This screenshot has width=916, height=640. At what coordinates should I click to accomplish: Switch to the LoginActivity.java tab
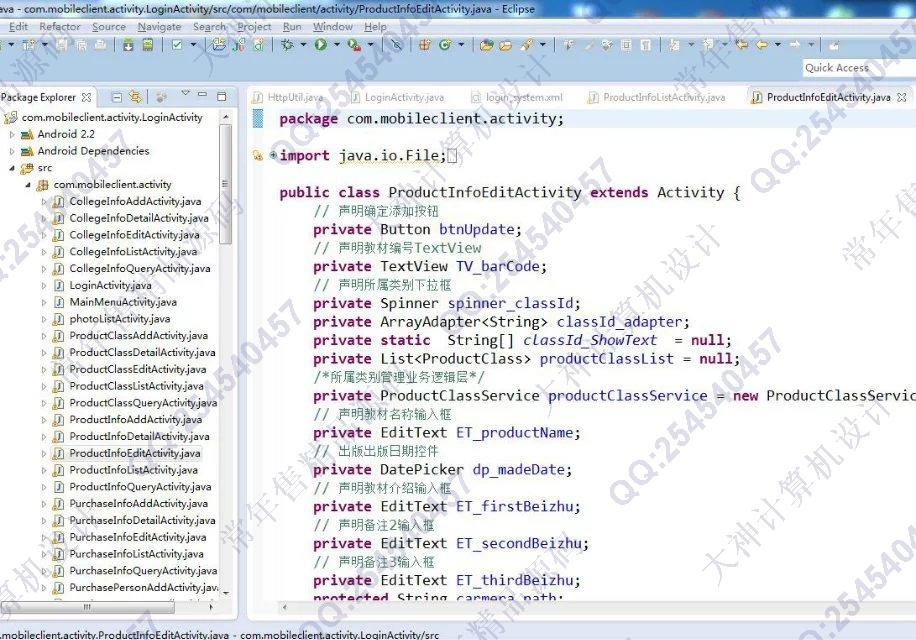click(403, 97)
